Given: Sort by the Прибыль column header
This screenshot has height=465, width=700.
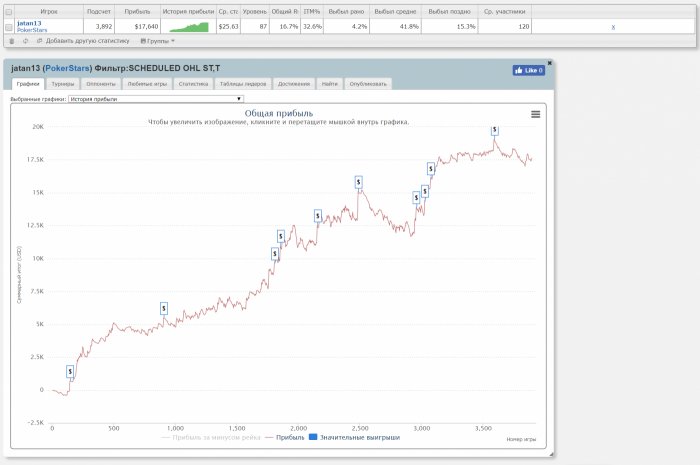Looking at the screenshot, I should [137, 12].
